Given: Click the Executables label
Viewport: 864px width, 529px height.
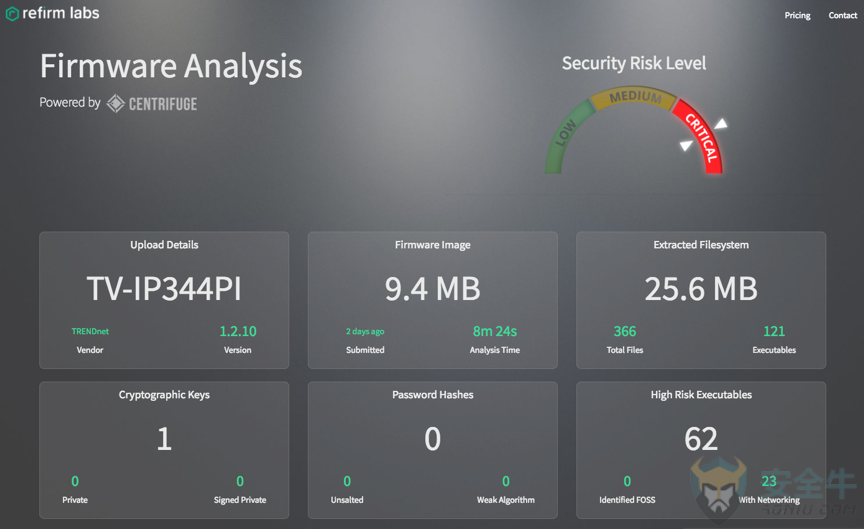Looking at the screenshot, I should coord(774,350).
